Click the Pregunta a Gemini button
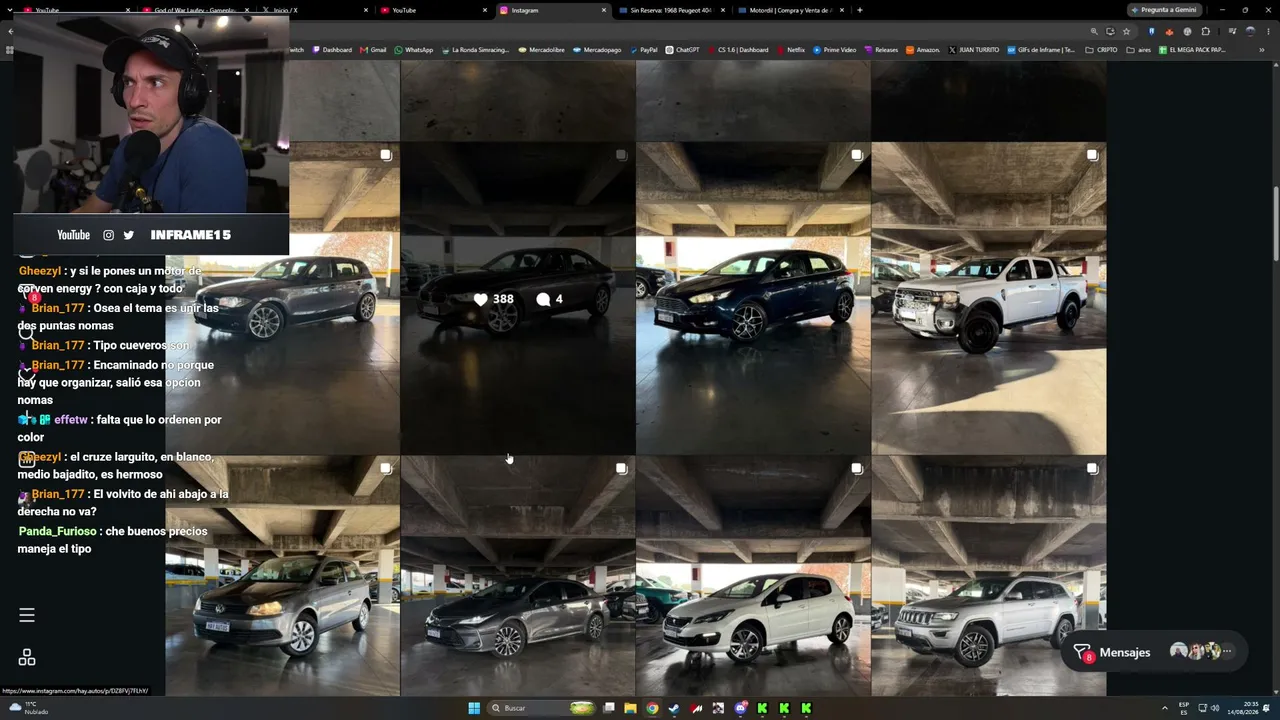Screen dimensions: 1280x720 coord(1164,10)
